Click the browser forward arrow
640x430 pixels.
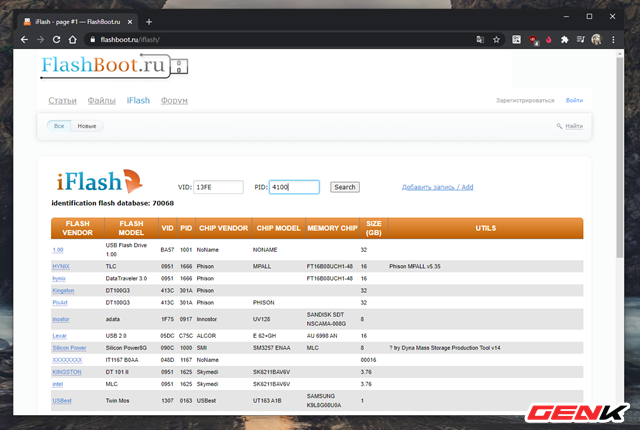[40, 40]
